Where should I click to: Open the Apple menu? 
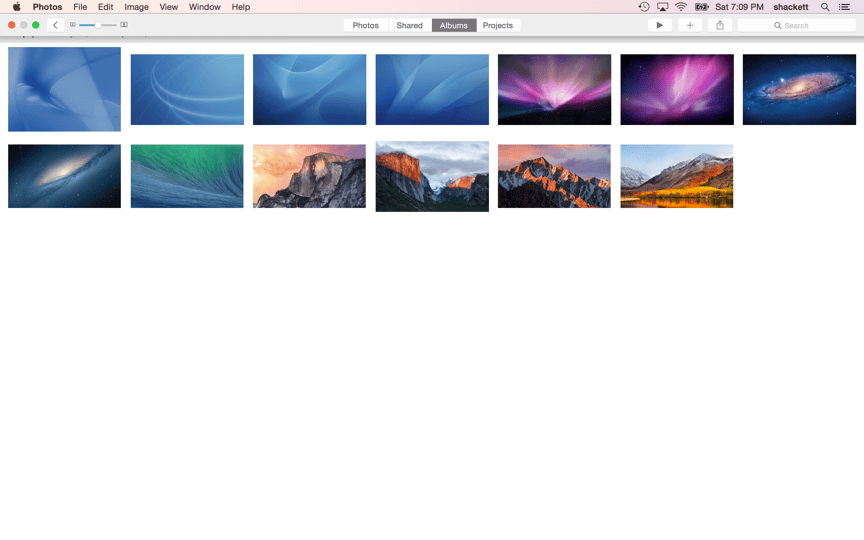pyautogui.click(x=17, y=7)
